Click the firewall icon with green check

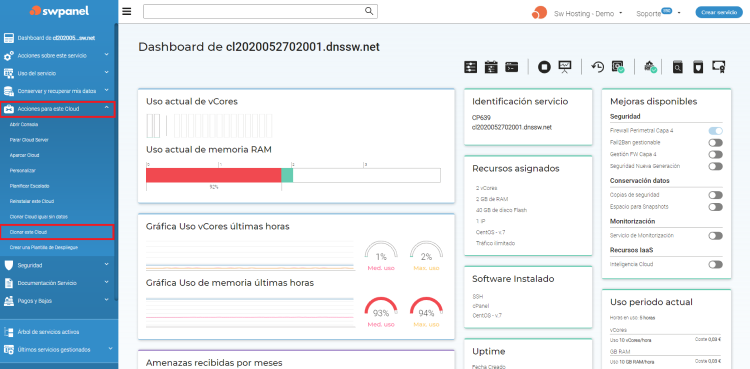[651, 67]
